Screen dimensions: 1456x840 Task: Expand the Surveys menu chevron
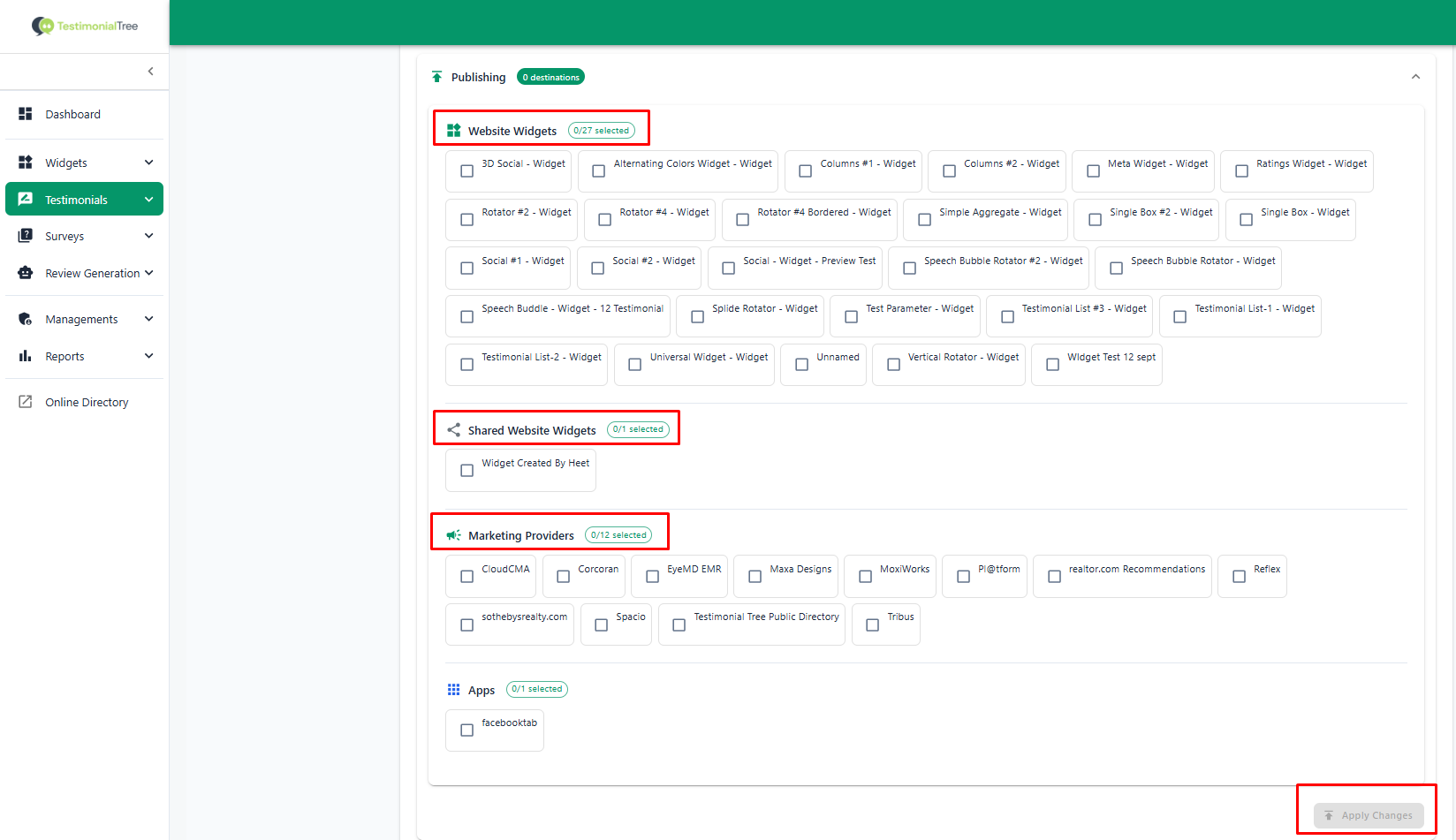149,236
